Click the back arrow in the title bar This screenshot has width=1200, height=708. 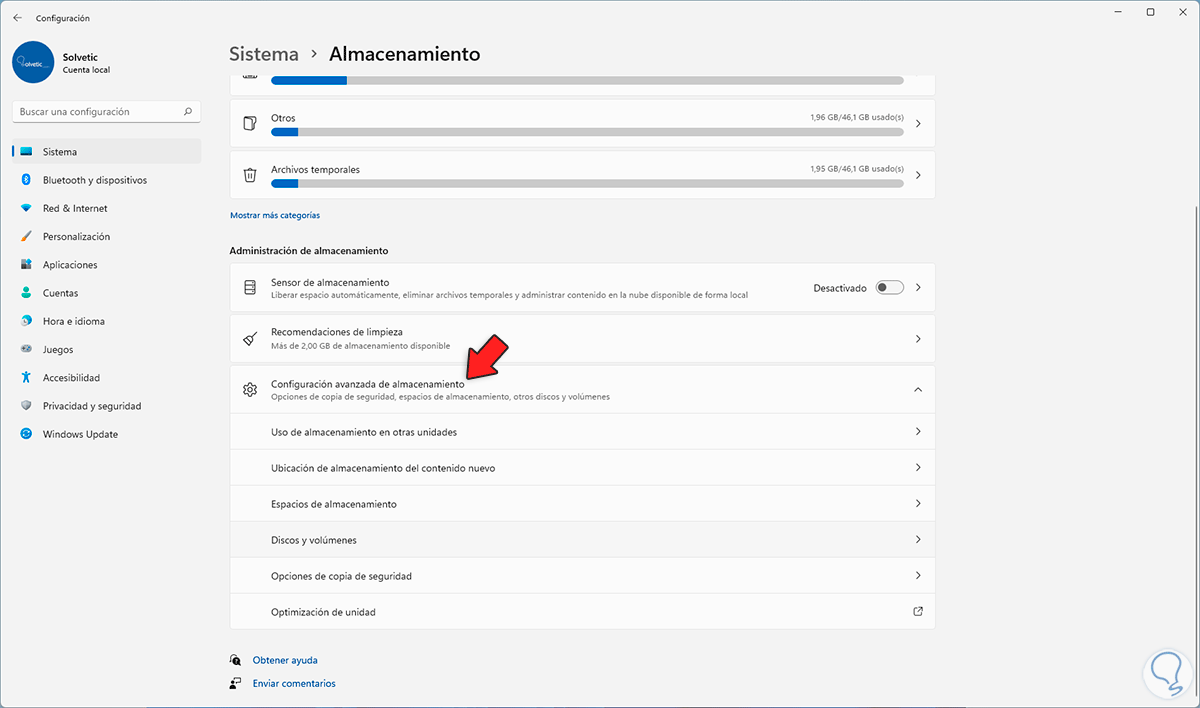(x=17, y=18)
